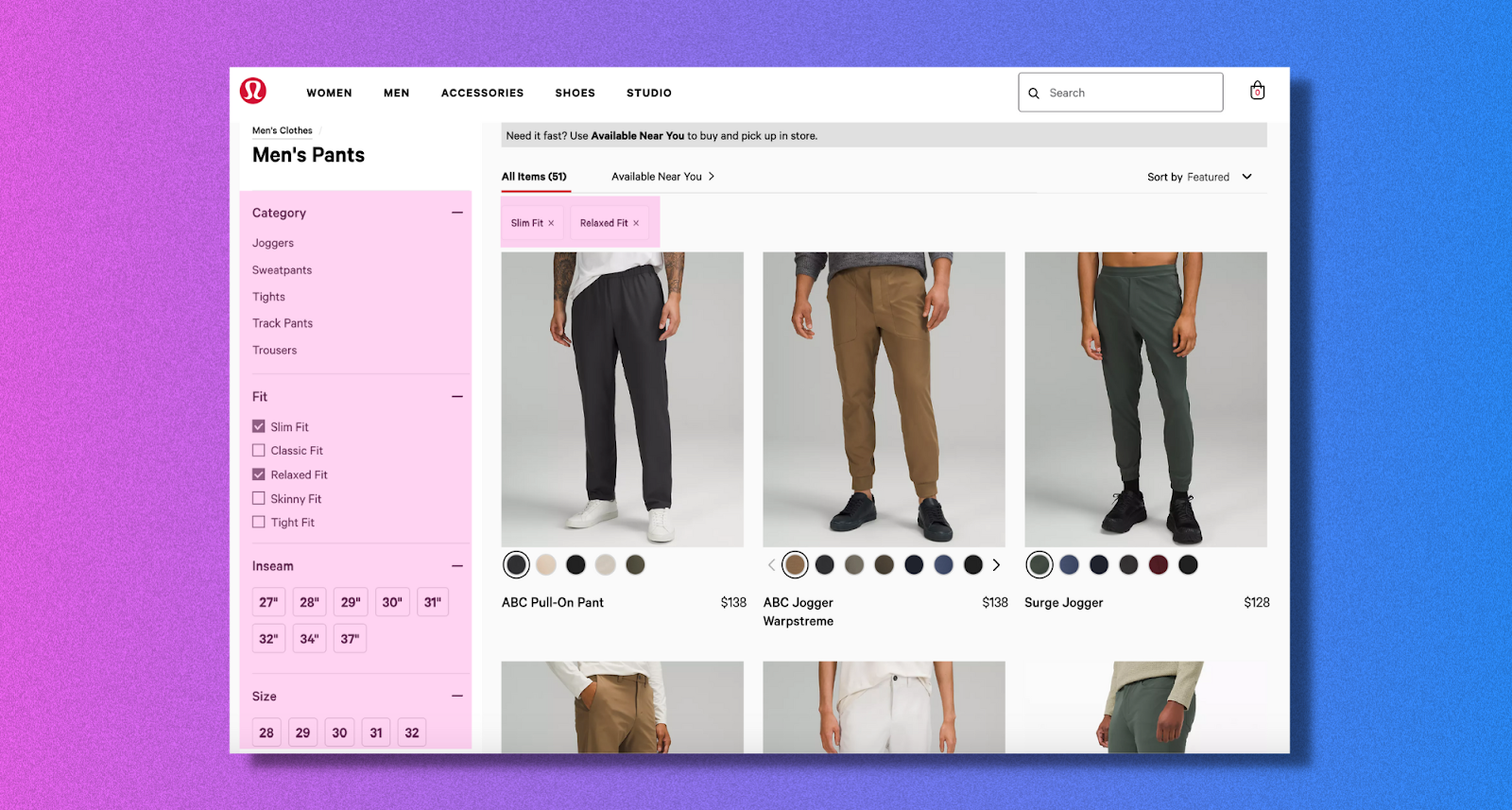This screenshot has width=1512, height=810.
Task: Pick the olive swatch for ABC Pull-On Pant
Action: pos(635,565)
